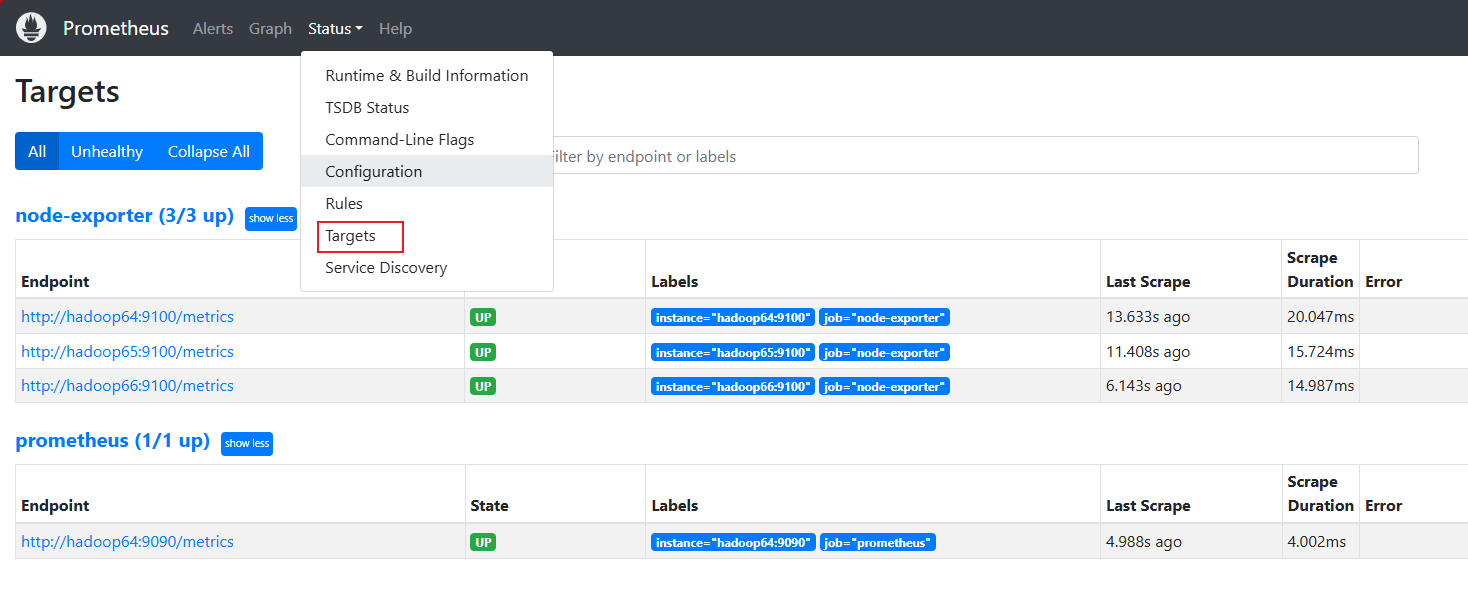Click the UP badge for hadoop66:9100
1468x596 pixels.
[x=483, y=386]
